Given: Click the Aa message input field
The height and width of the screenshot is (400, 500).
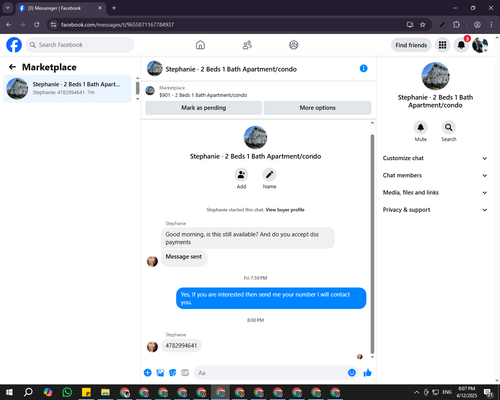Looking at the screenshot, I should pos(270,373).
